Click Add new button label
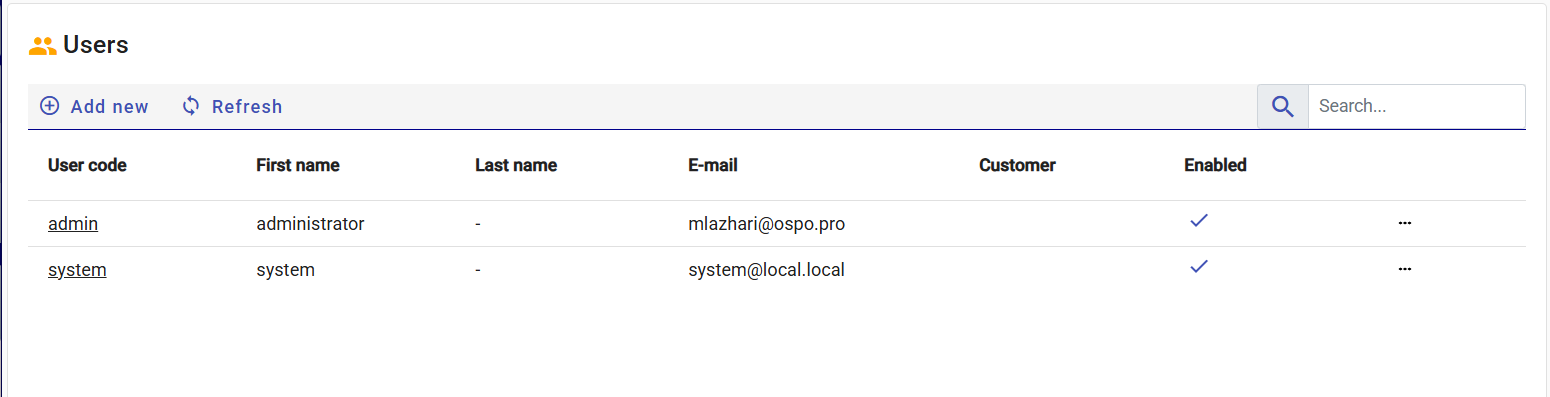The height and width of the screenshot is (397, 1550). (110, 107)
